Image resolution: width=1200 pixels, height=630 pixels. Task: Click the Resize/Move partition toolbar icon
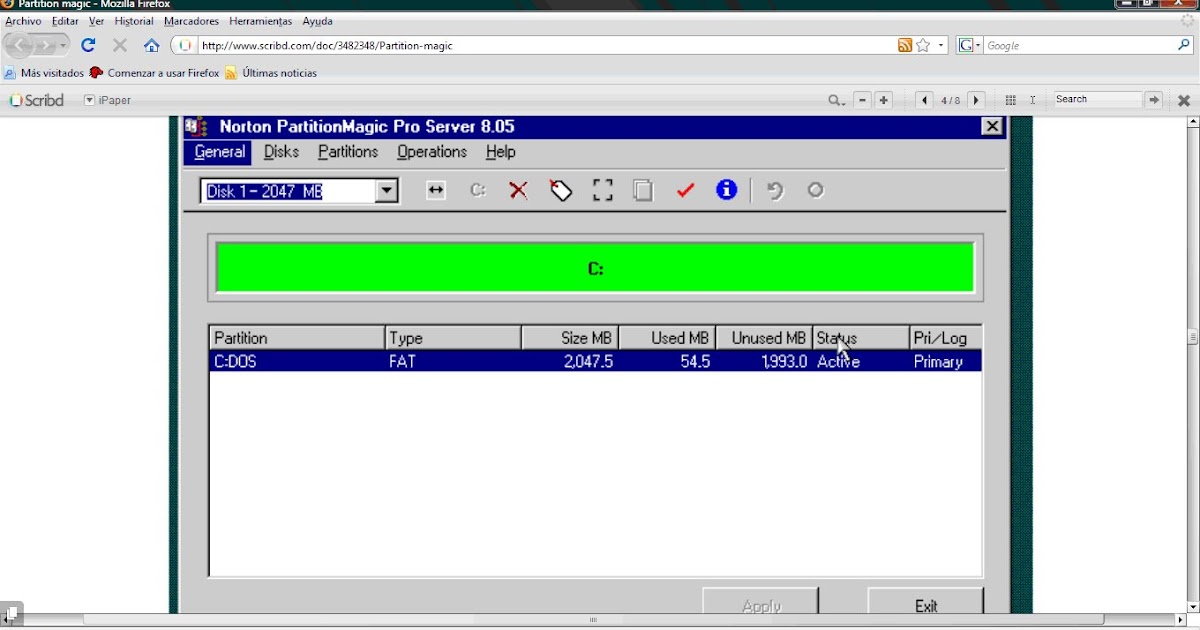[x=435, y=191]
